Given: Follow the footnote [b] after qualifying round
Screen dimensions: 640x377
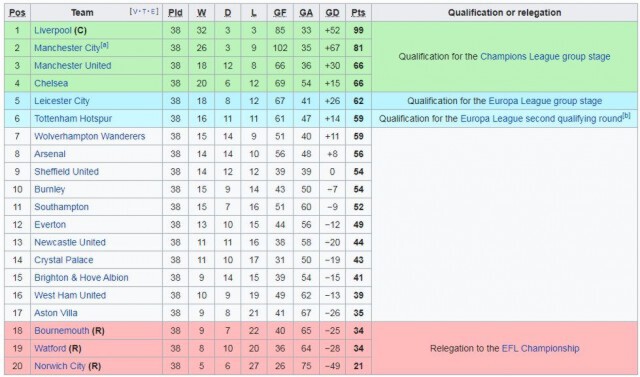Looking at the screenshot, I should [626, 116].
